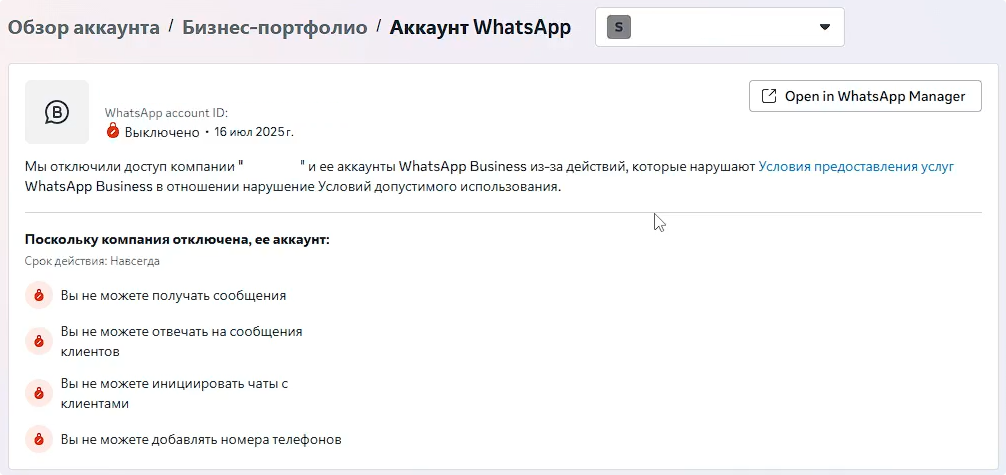Click the gray "S" portfolio avatar icon
The height and width of the screenshot is (475, 1006).
619,27
